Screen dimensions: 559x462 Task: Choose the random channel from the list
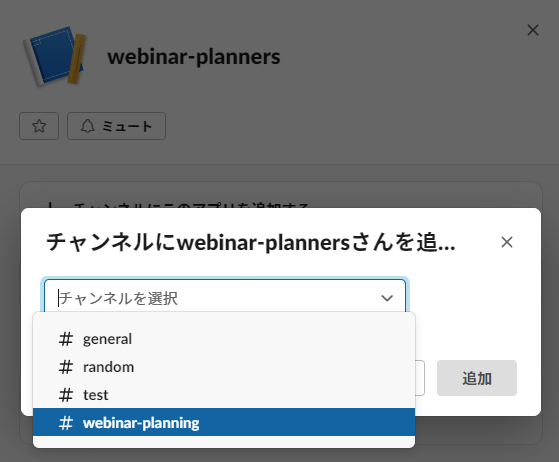pyautogui.click(x=224, y=367)
